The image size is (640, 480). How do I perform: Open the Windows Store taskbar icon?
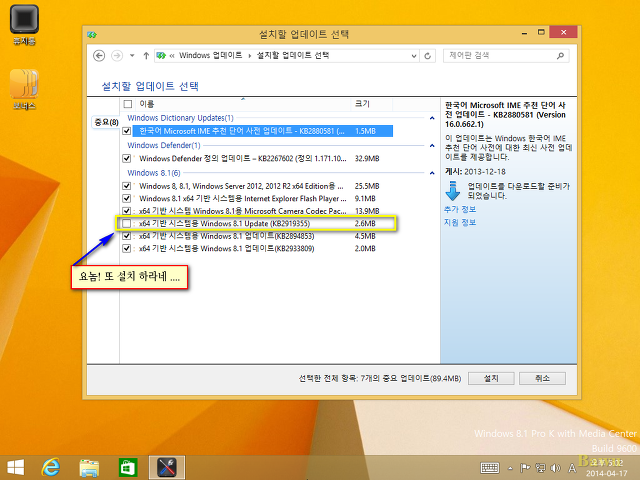pos(128,467)
